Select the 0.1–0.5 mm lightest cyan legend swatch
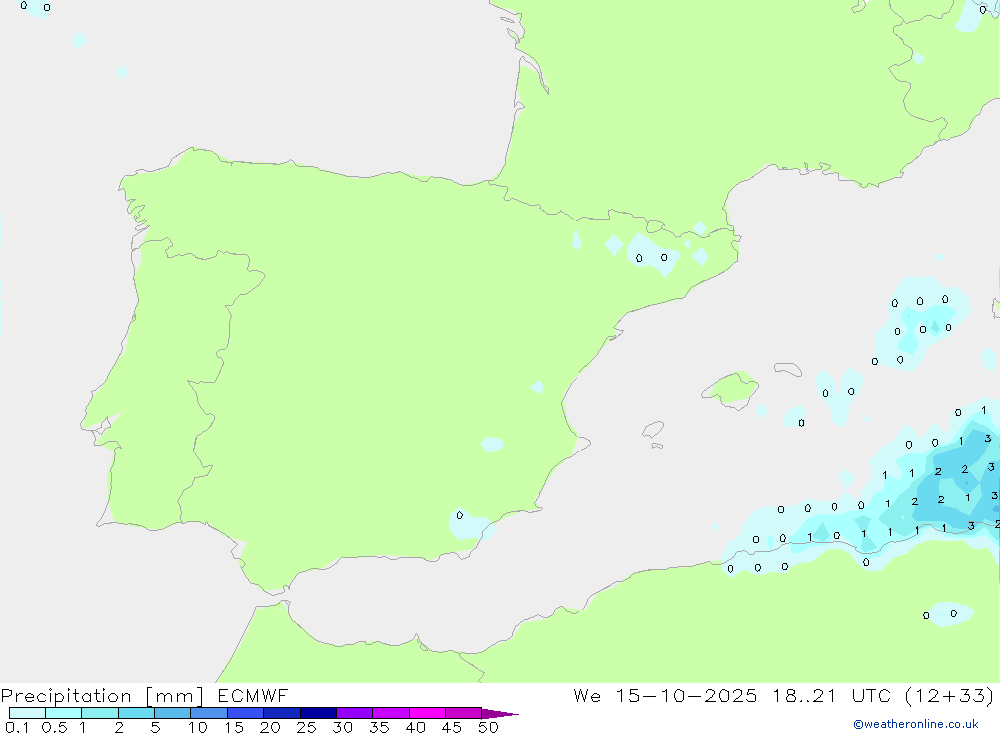This screenshot has width=1000, height=733. [27, 713]
